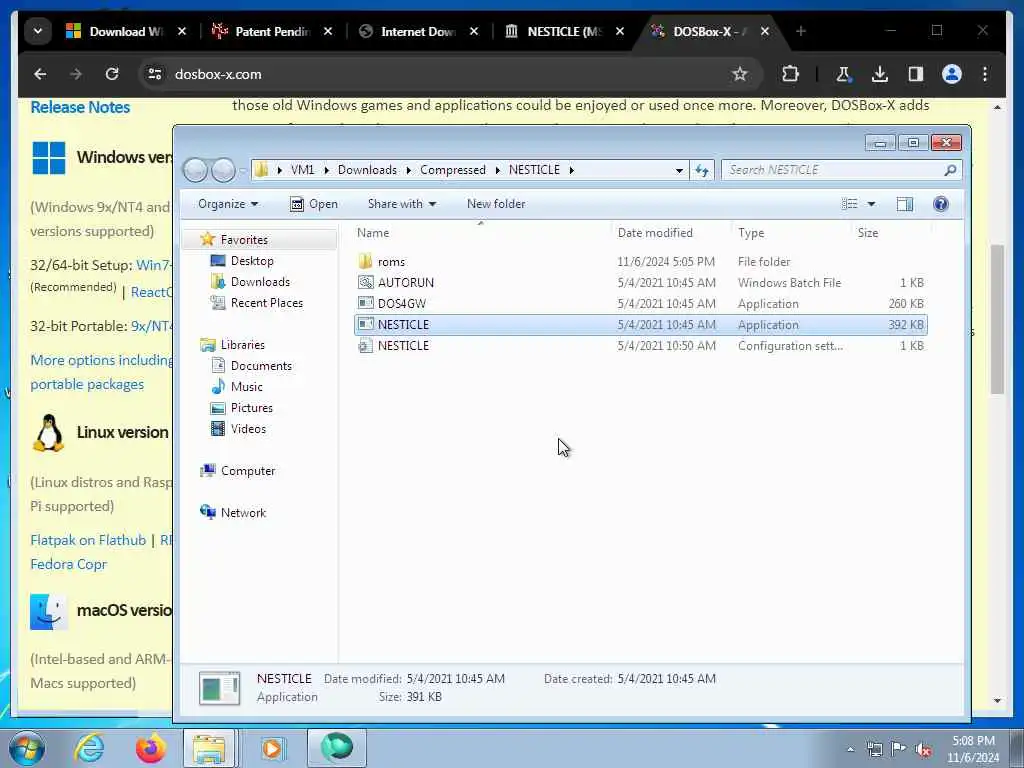1024x768 pixels.
Task: Open a new Chrome tab
Action: (x=801, y=31)
